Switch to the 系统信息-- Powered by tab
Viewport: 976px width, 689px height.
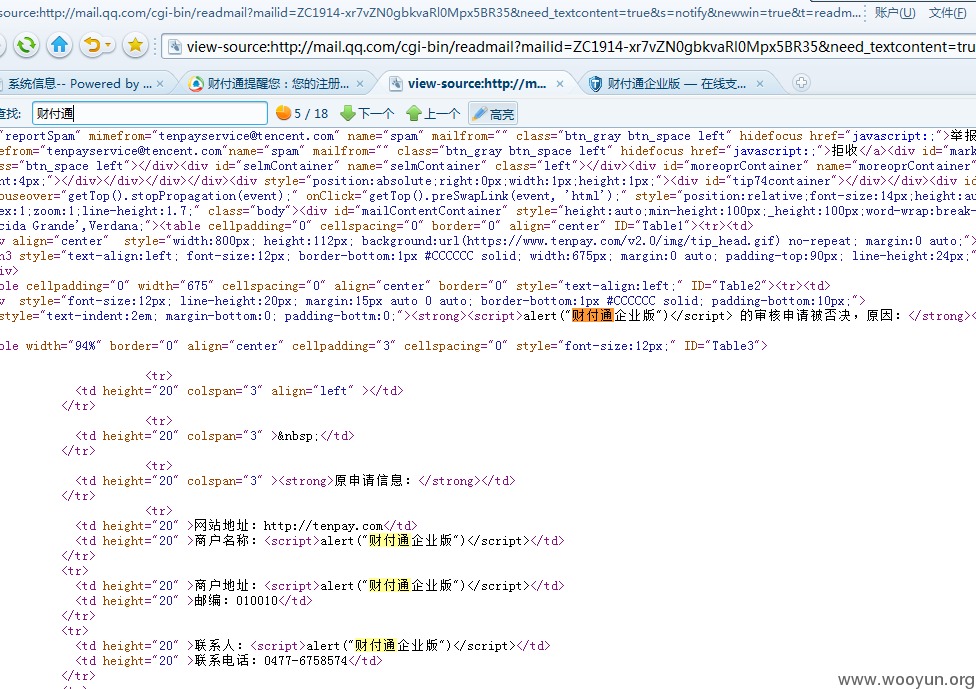click(79, 83)
